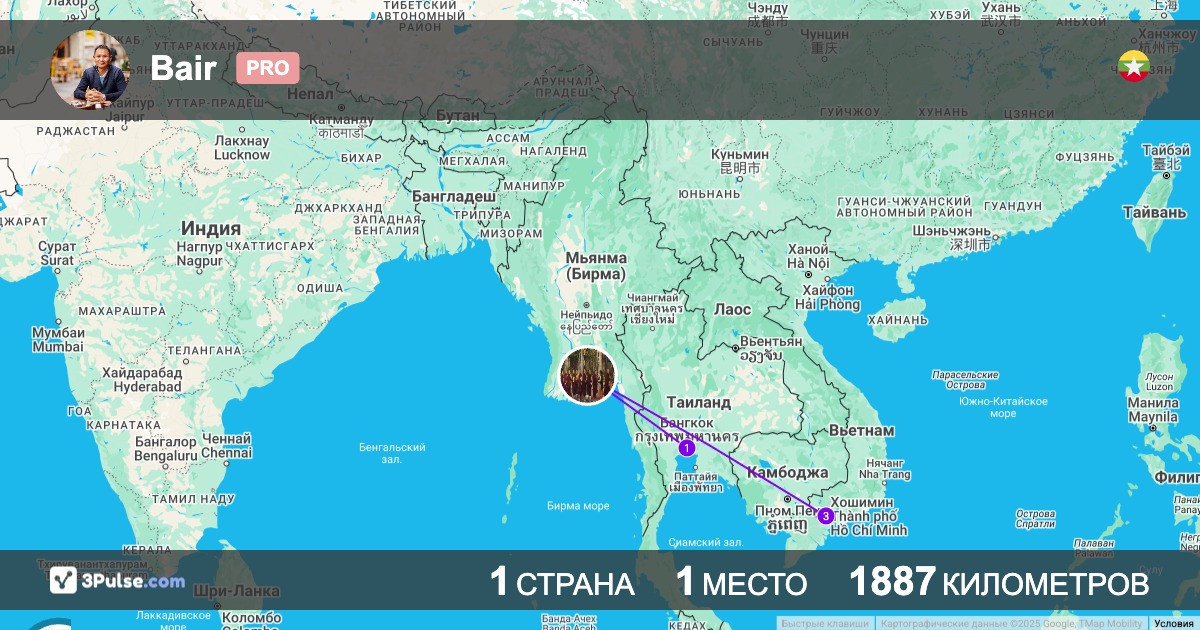Click the 1 СТРАНА counter
1200x630 pixels.
click(x=562, y=583)
